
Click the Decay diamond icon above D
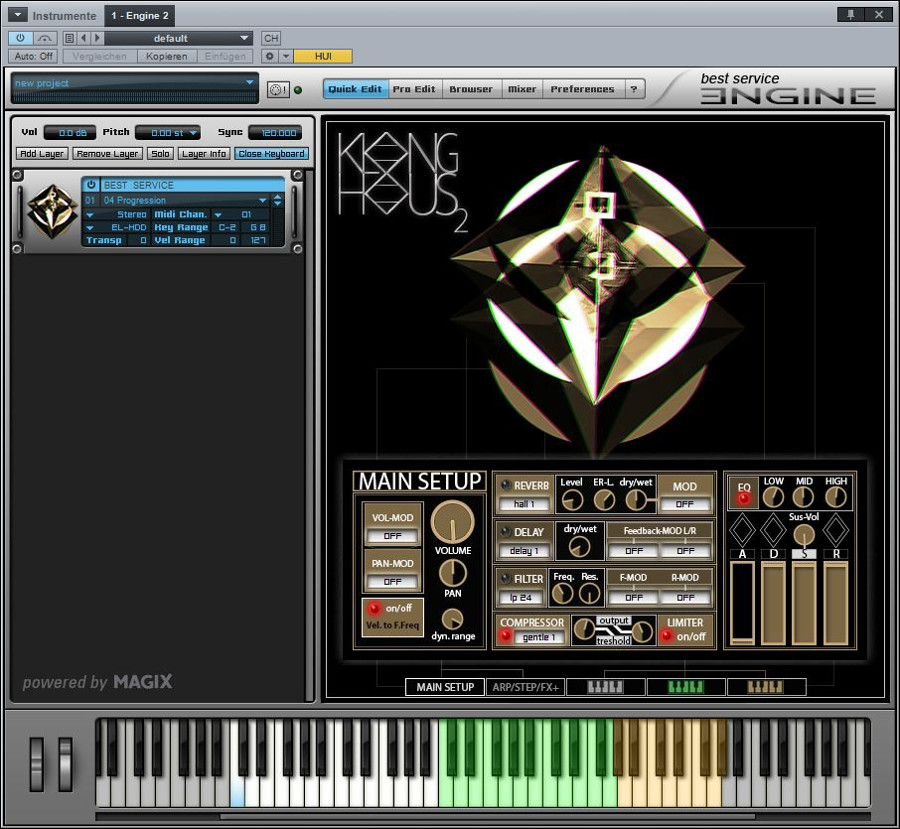click(x=773, y=530)
